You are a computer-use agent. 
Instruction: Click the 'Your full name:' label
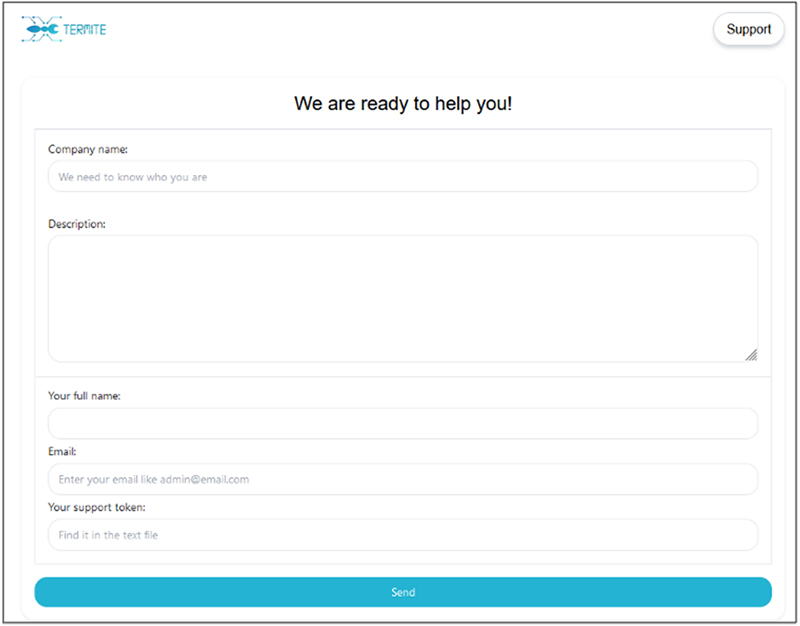(84, 396)
